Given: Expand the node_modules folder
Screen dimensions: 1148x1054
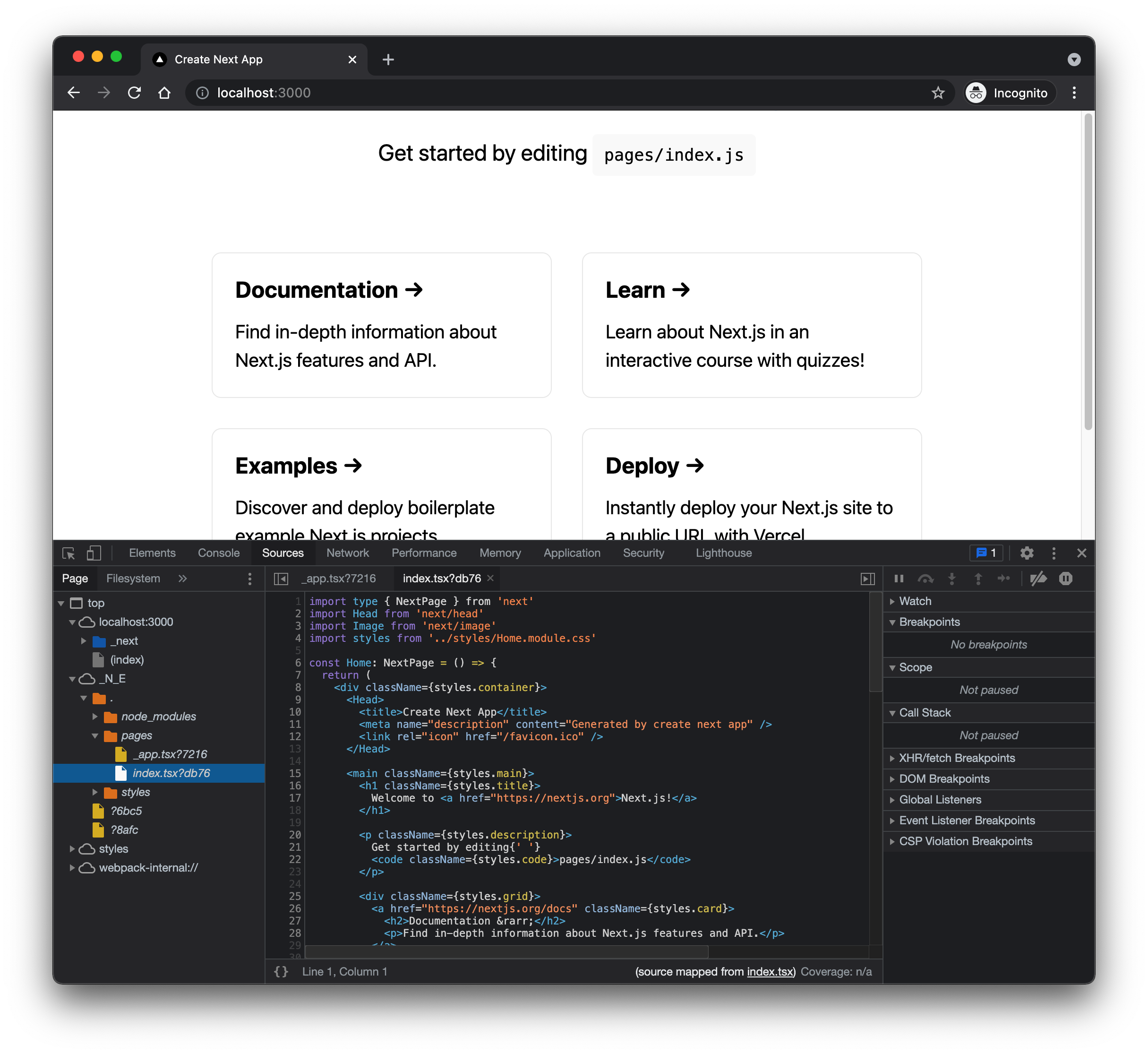Looking at the screenshot, I should click(95, 717).
